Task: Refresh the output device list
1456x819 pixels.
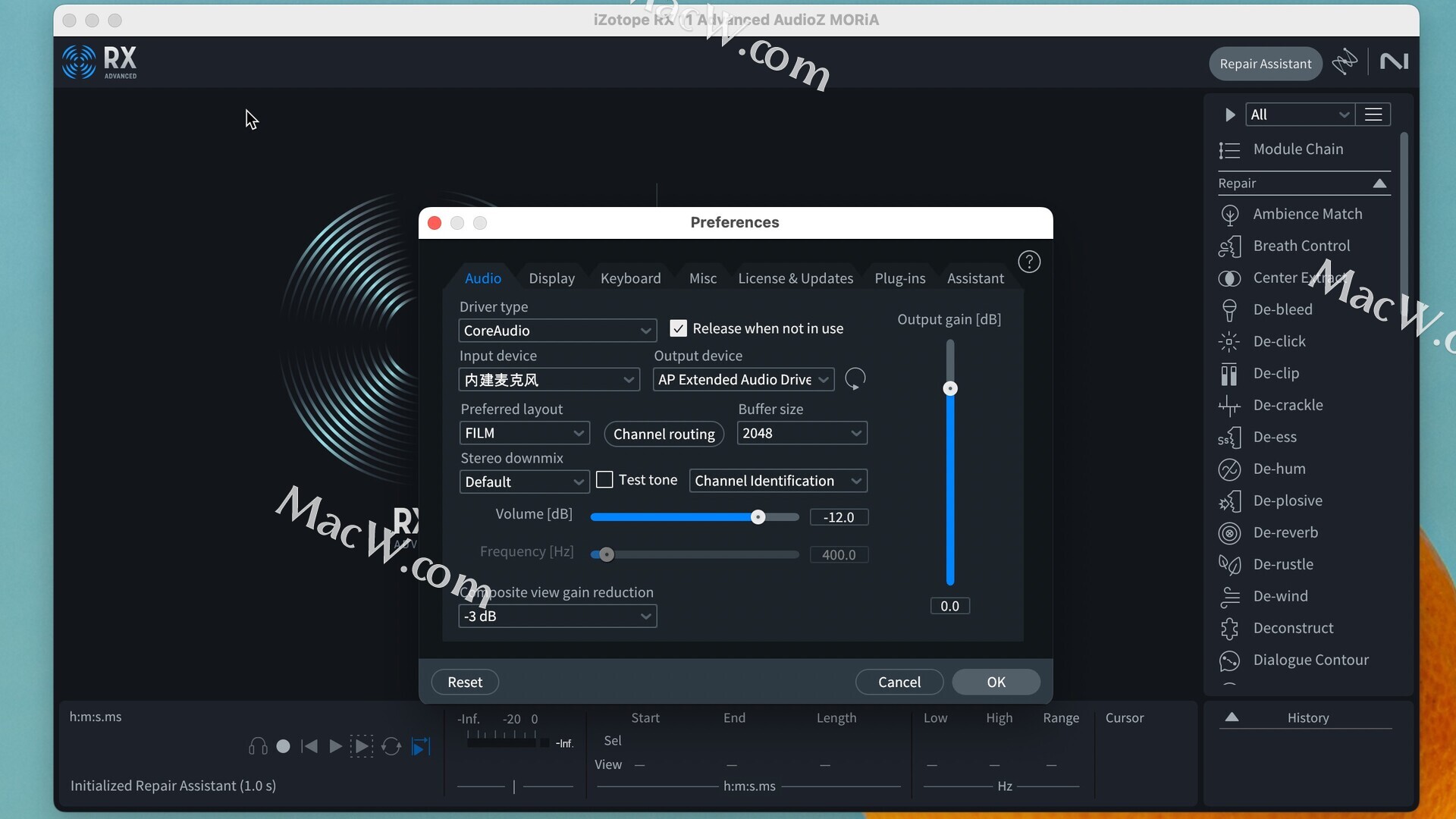Action: [855, 378]
